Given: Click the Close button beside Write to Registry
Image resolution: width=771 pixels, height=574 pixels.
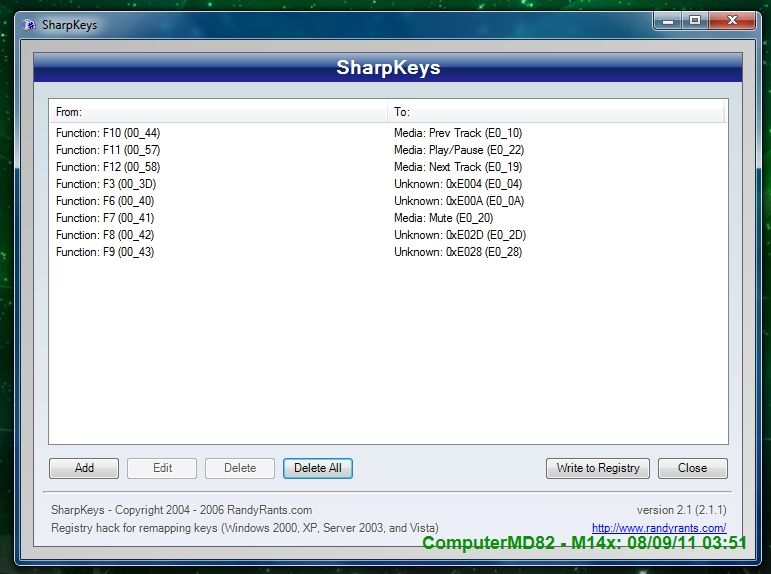Looking at the screenshot, I should pyautogui.click(x=692, y=468).
